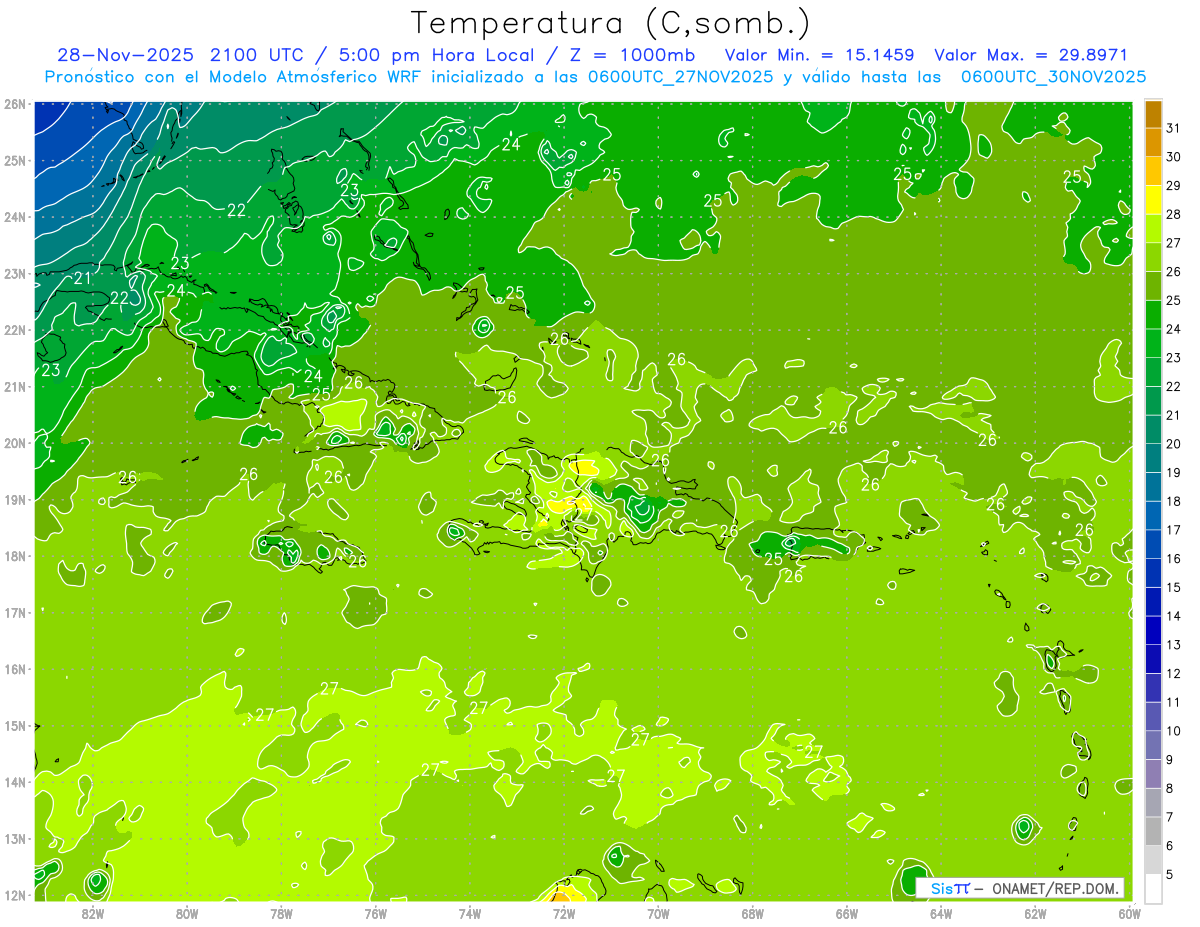Click the ONAMET/REP.DOM. credit label
The height and width of the screenshot is (927, 1200).
[1056, 888]
